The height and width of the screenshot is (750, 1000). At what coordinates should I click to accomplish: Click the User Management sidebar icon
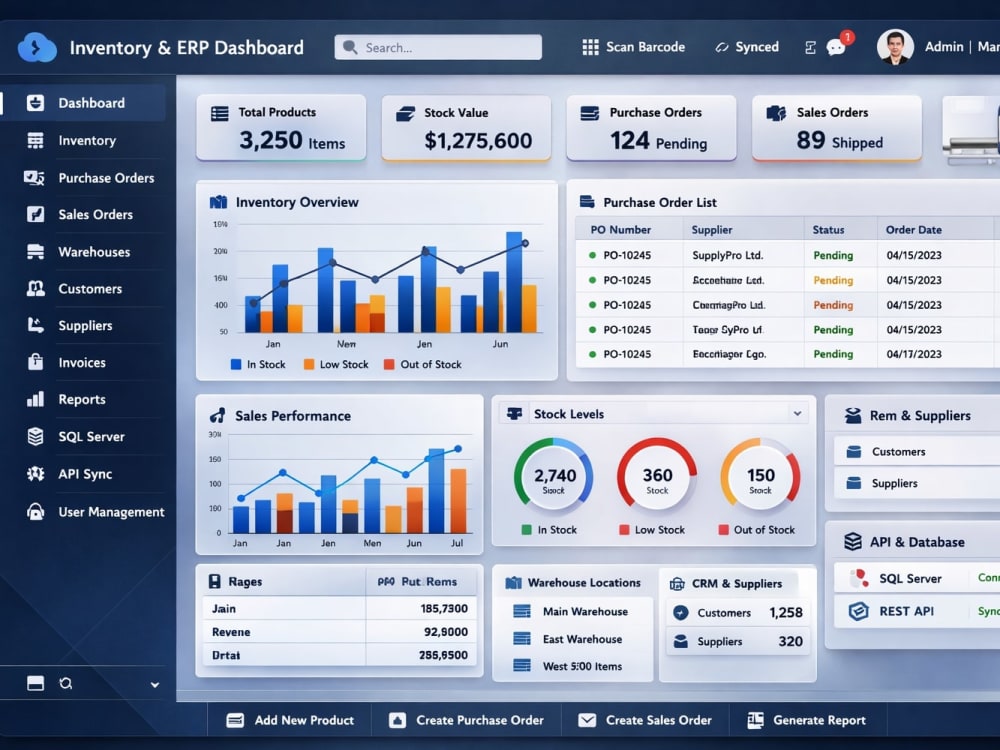36,511
